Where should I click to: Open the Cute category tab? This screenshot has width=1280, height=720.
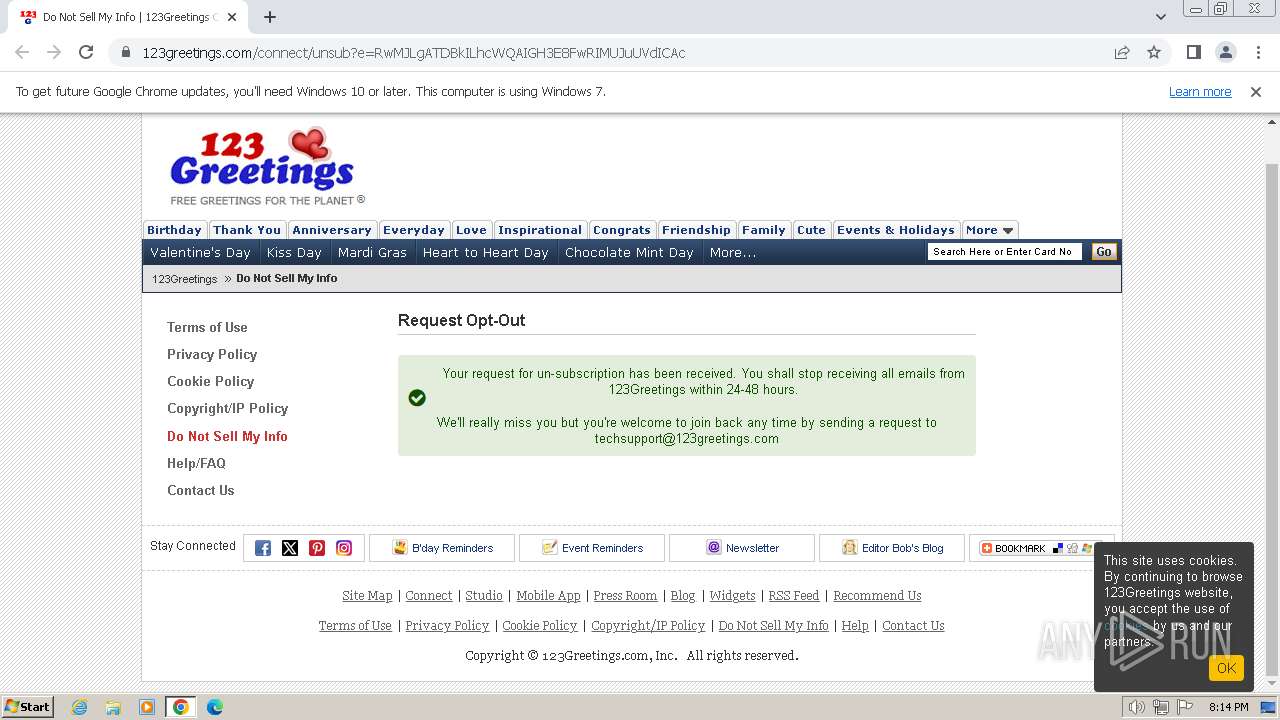click(x=812, y=230)
